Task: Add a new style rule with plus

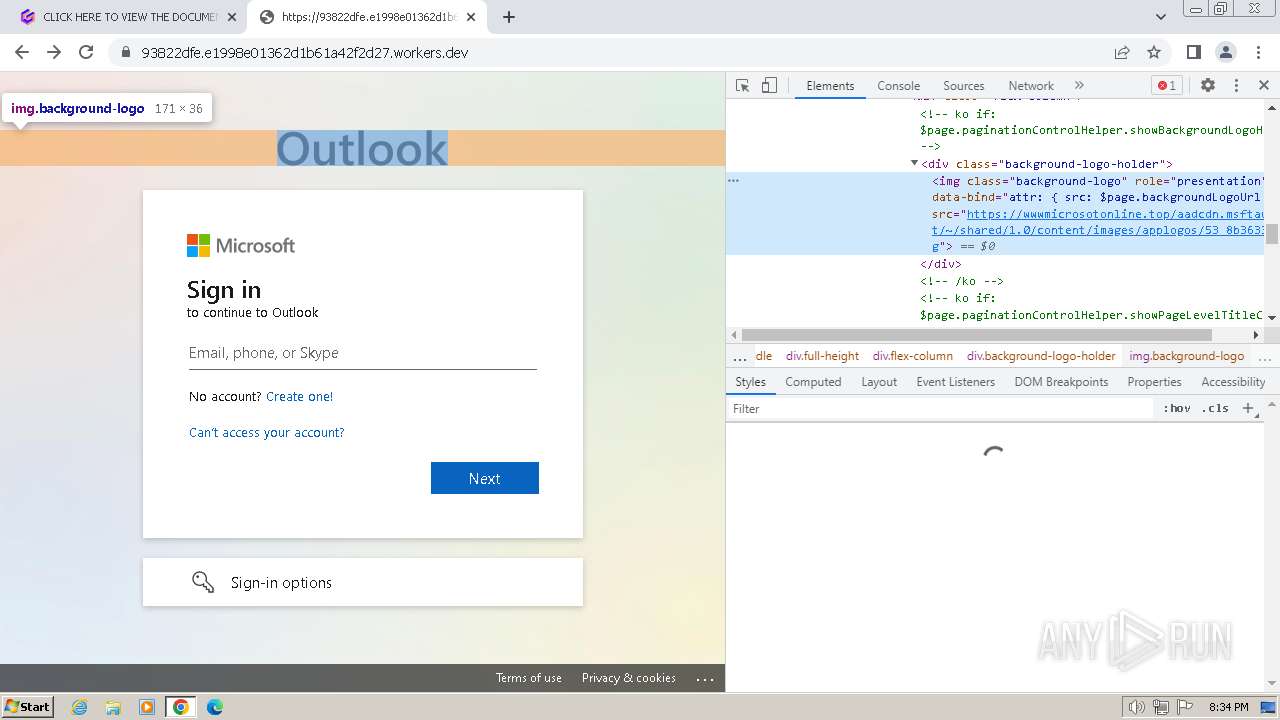Action: pyautogui.click(x=1248, y=408)
